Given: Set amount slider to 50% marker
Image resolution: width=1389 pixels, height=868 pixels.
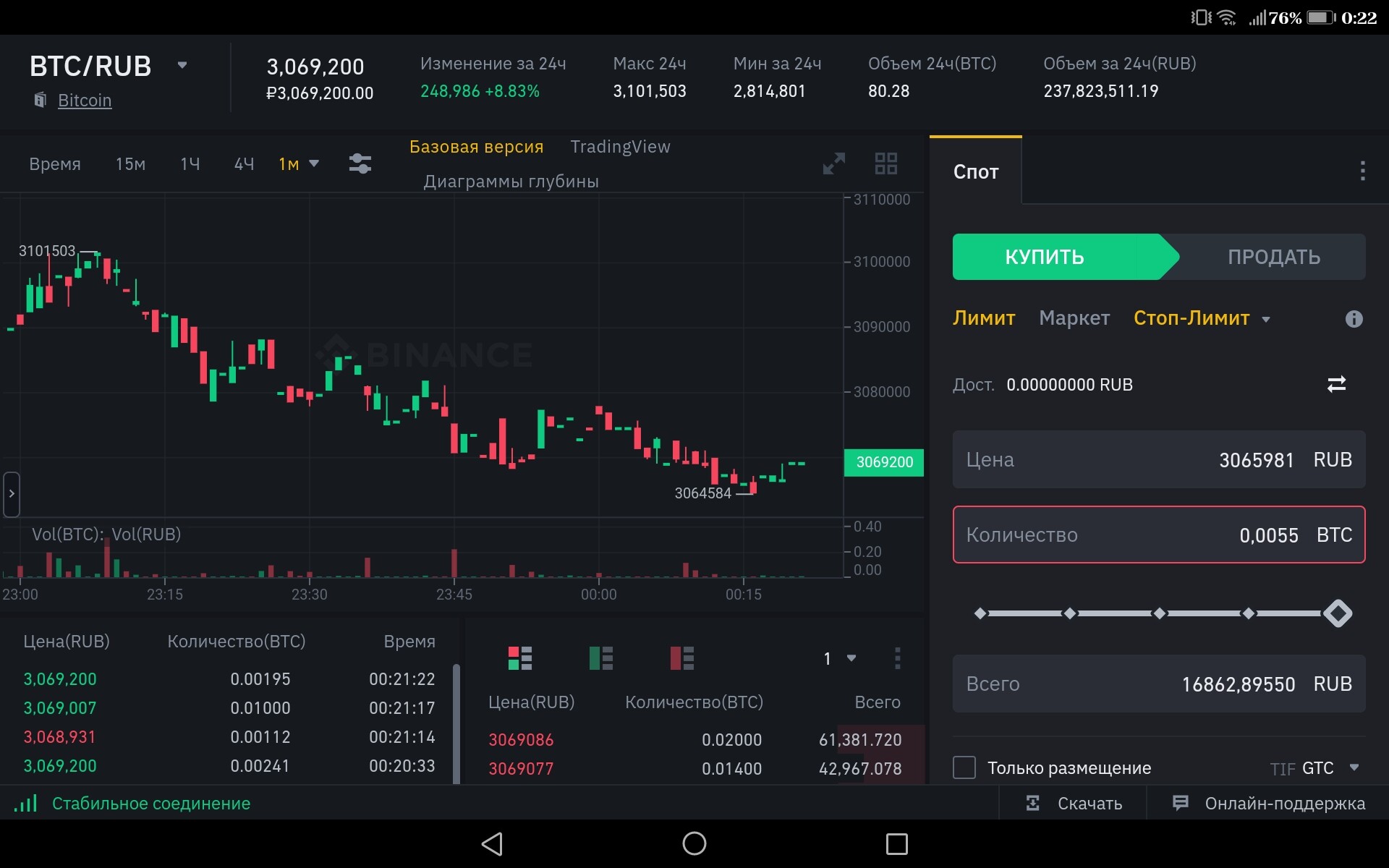Looking at the screenshot, I should (1160, 613).
